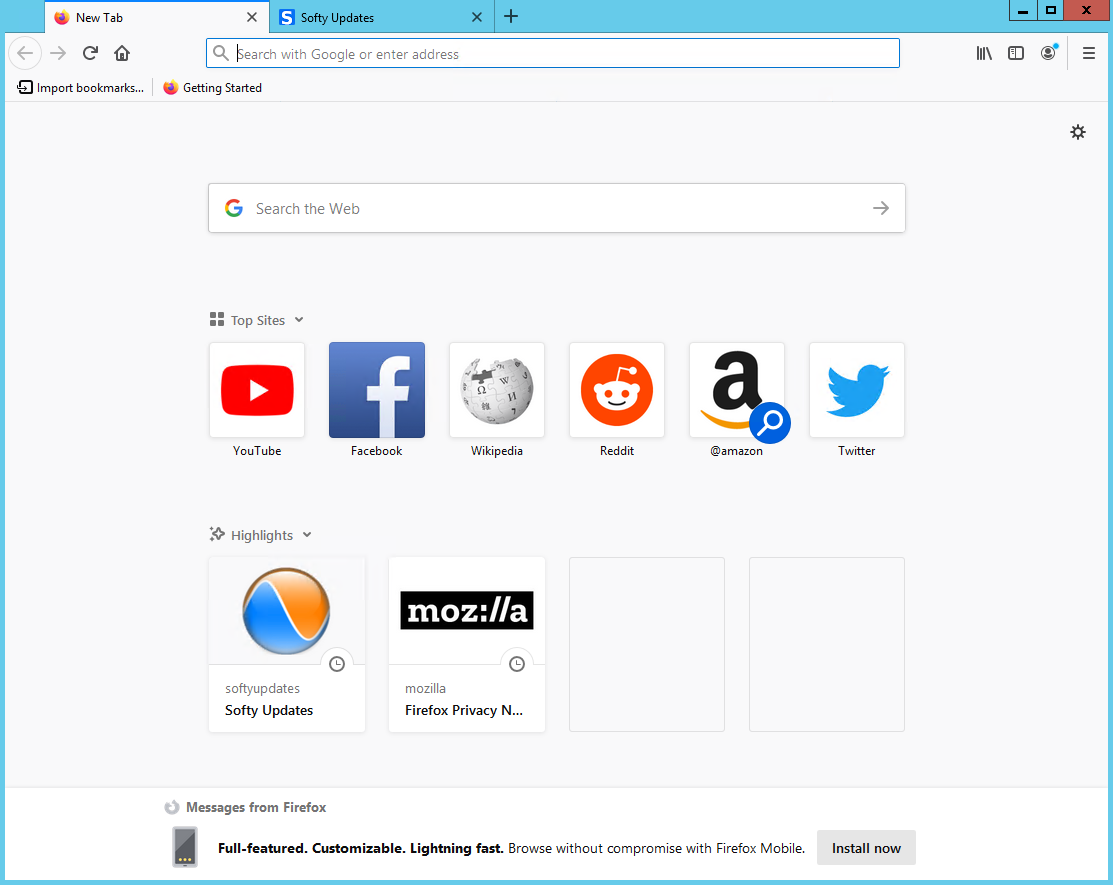This screenshot has height=885, width=1113.
Task: Focus the address bar input
Action: pos(553,53)
